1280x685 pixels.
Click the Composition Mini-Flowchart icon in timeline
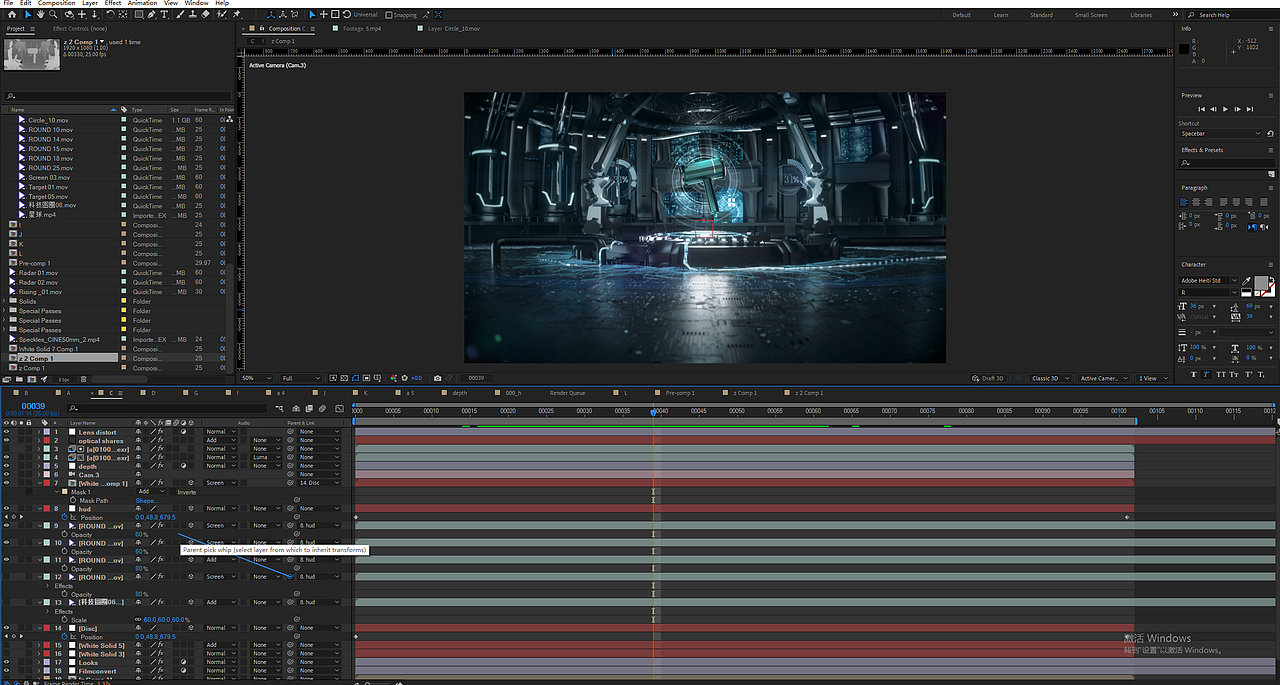[x=279, y=409]
